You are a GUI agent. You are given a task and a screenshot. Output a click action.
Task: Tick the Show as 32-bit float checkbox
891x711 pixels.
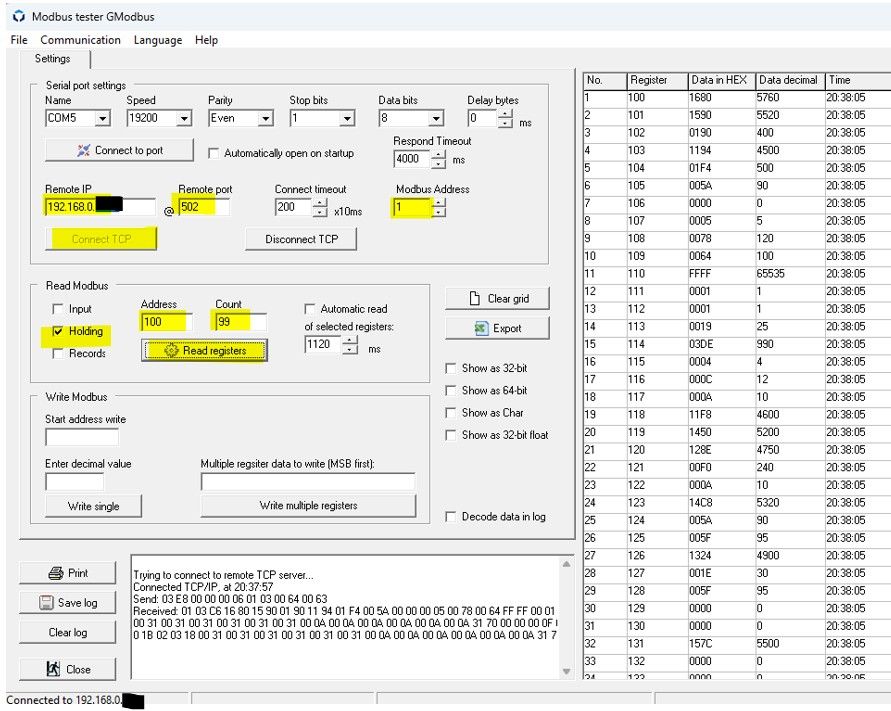coord(452,435)
